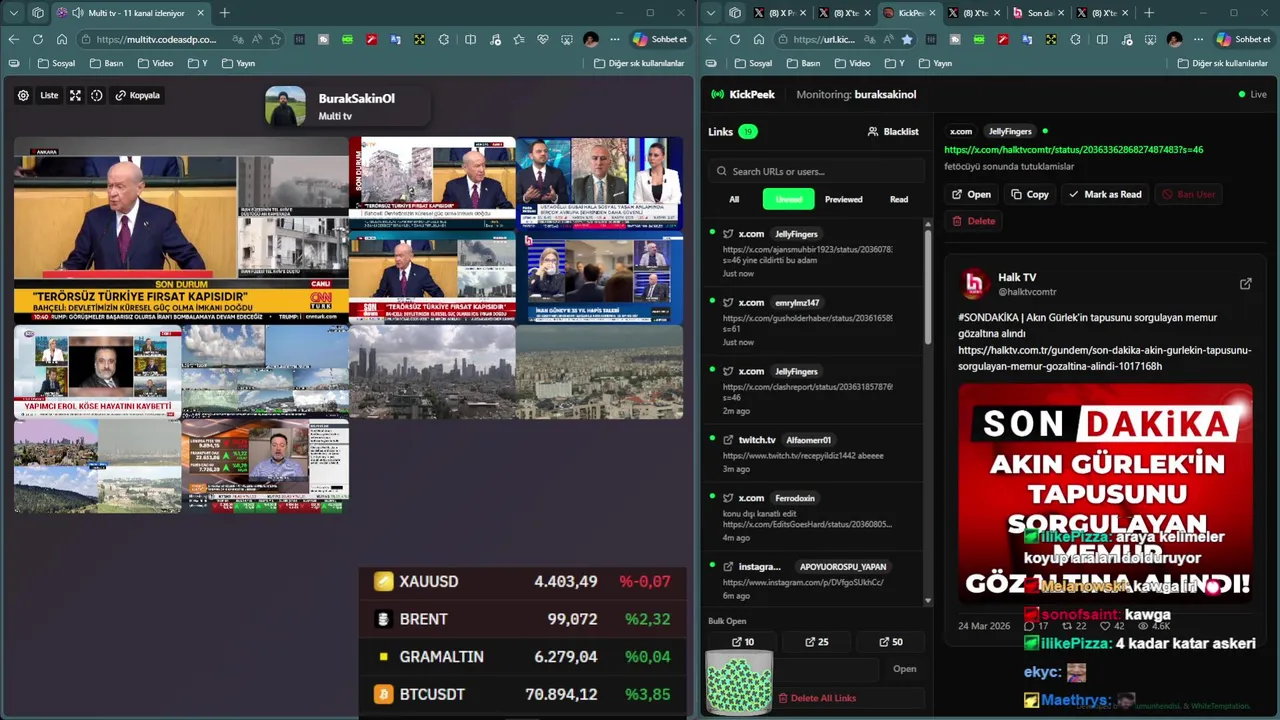The image size is (1280, 720).
Task: Click the profile avatar in KickPeek browser window
Action: click(1175, 39)
